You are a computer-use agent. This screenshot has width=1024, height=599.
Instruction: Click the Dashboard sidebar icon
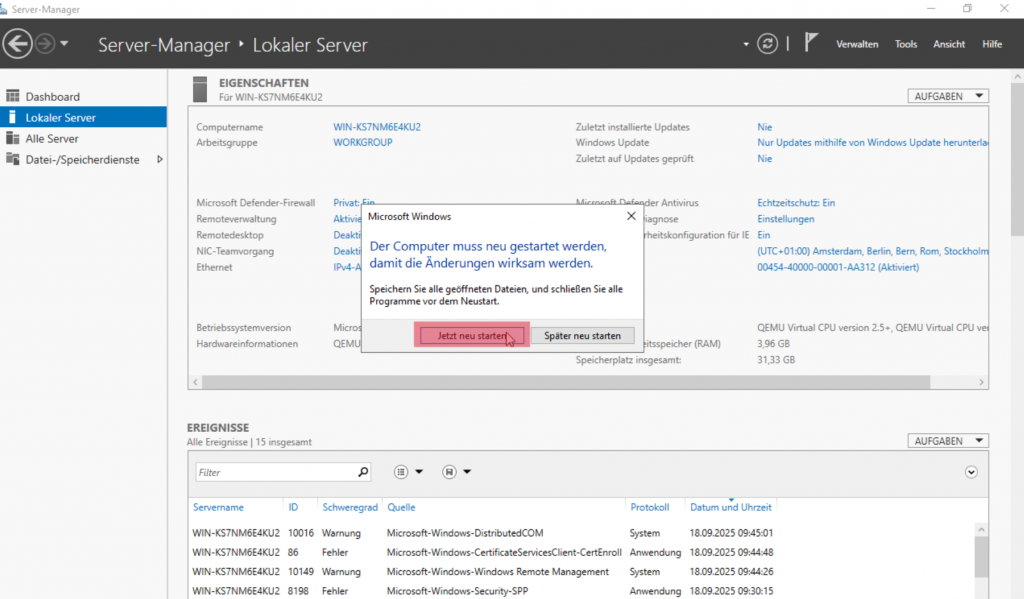13,96
